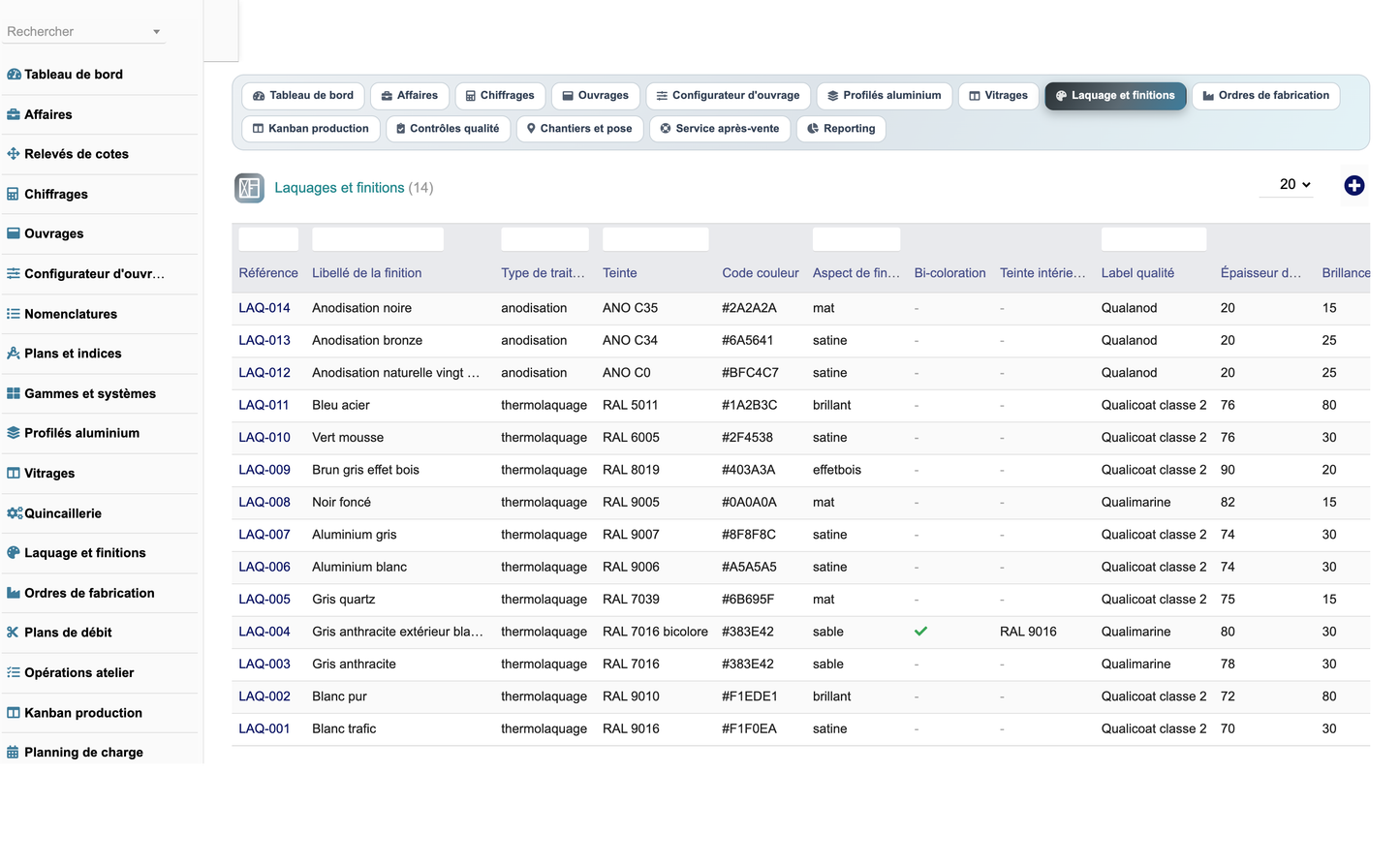
Task: Click the Brun gris effet bois cell
Action: (365, 470)
